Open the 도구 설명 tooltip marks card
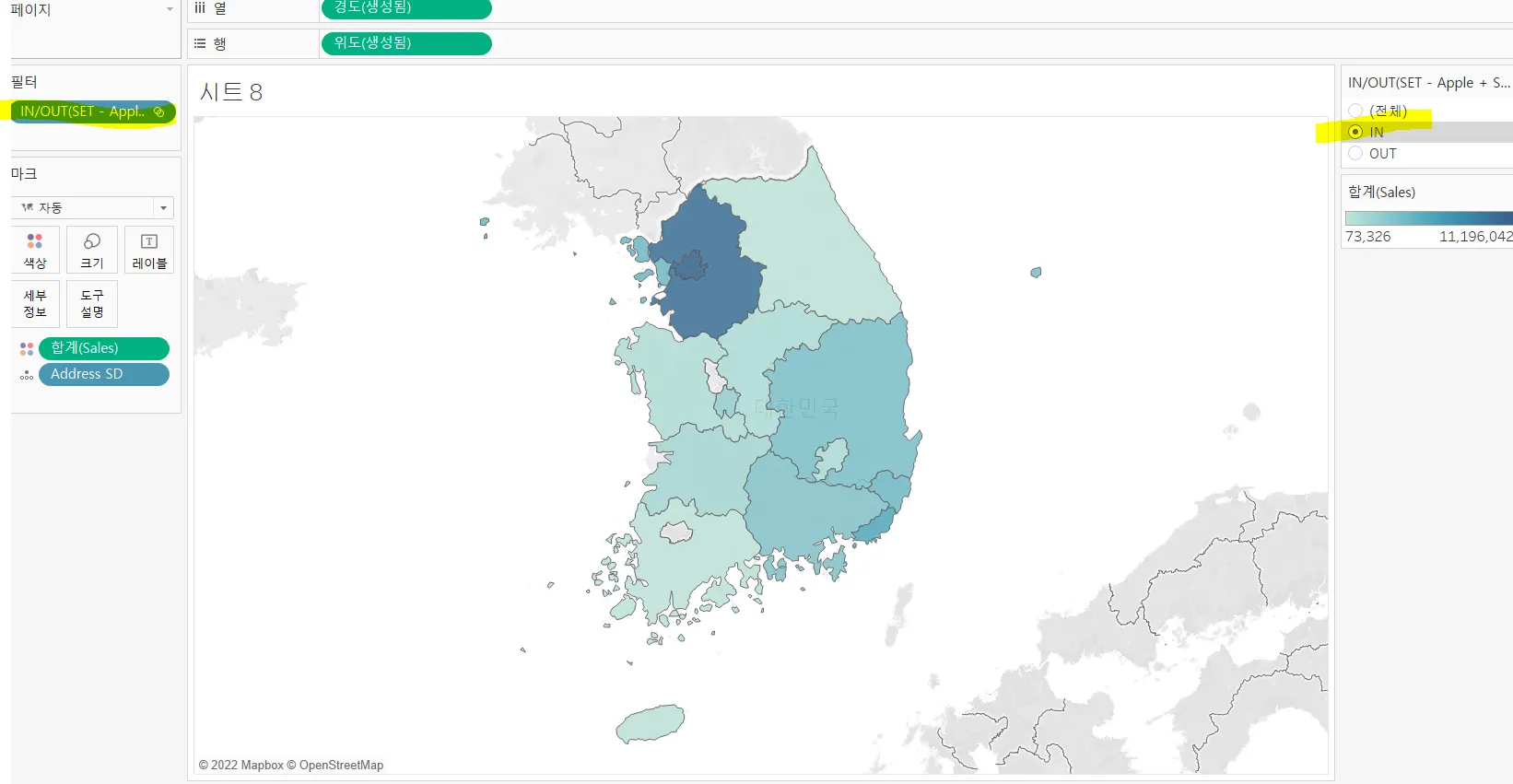The height and width of the screenshot is (784, 1513). [92, 304]
